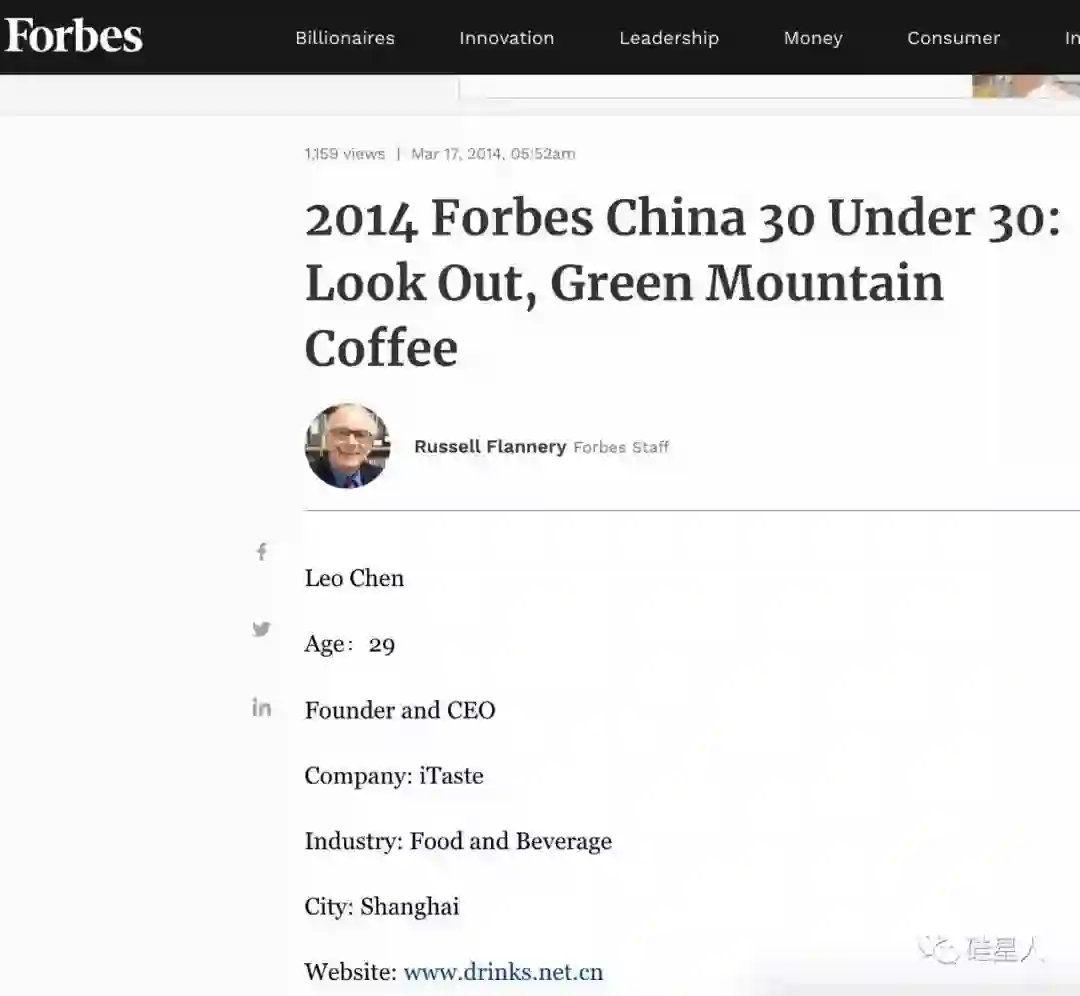Share article via Twitter bird icon
Screen dimensions: 1080x996
pyautogui.click(x=261, y=629)
